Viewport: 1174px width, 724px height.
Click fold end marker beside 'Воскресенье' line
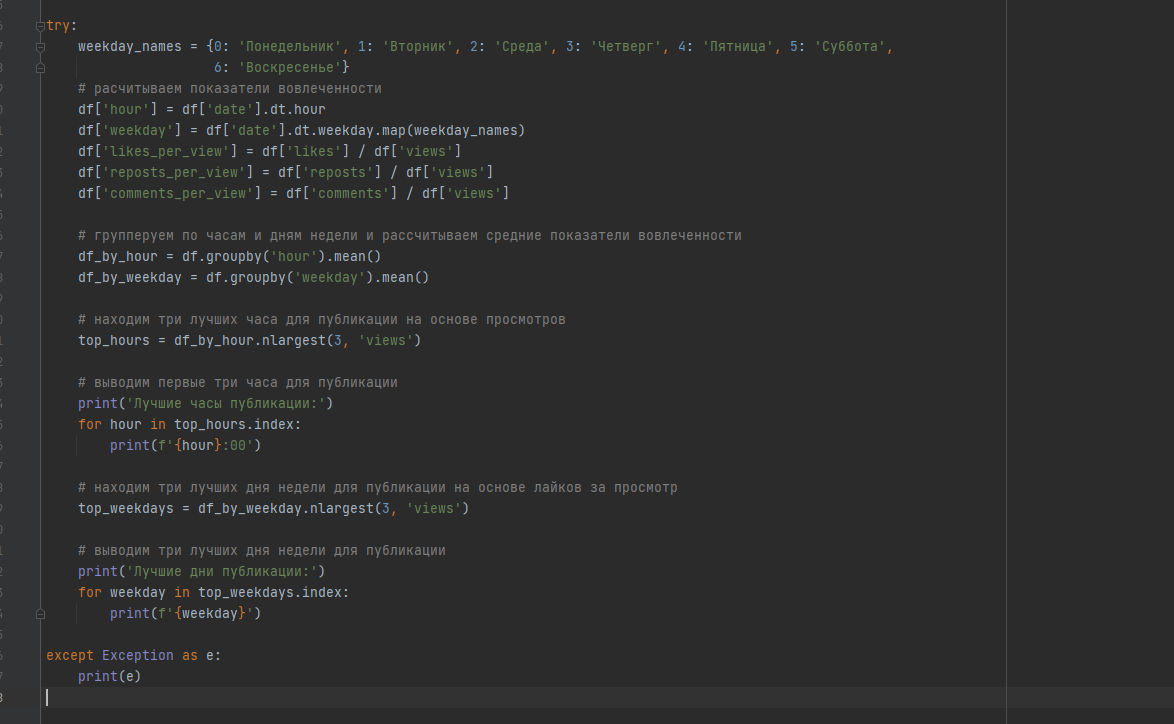(40, 68)
